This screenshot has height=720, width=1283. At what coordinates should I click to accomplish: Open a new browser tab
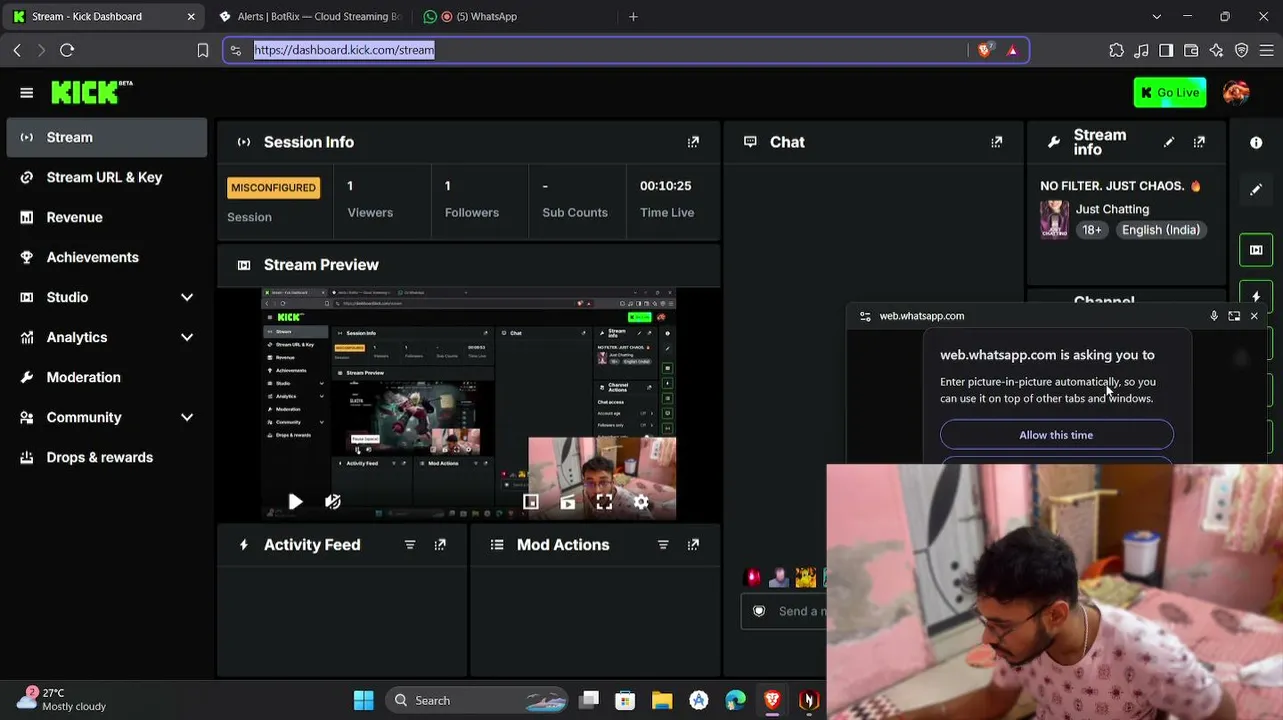[633, 16]
